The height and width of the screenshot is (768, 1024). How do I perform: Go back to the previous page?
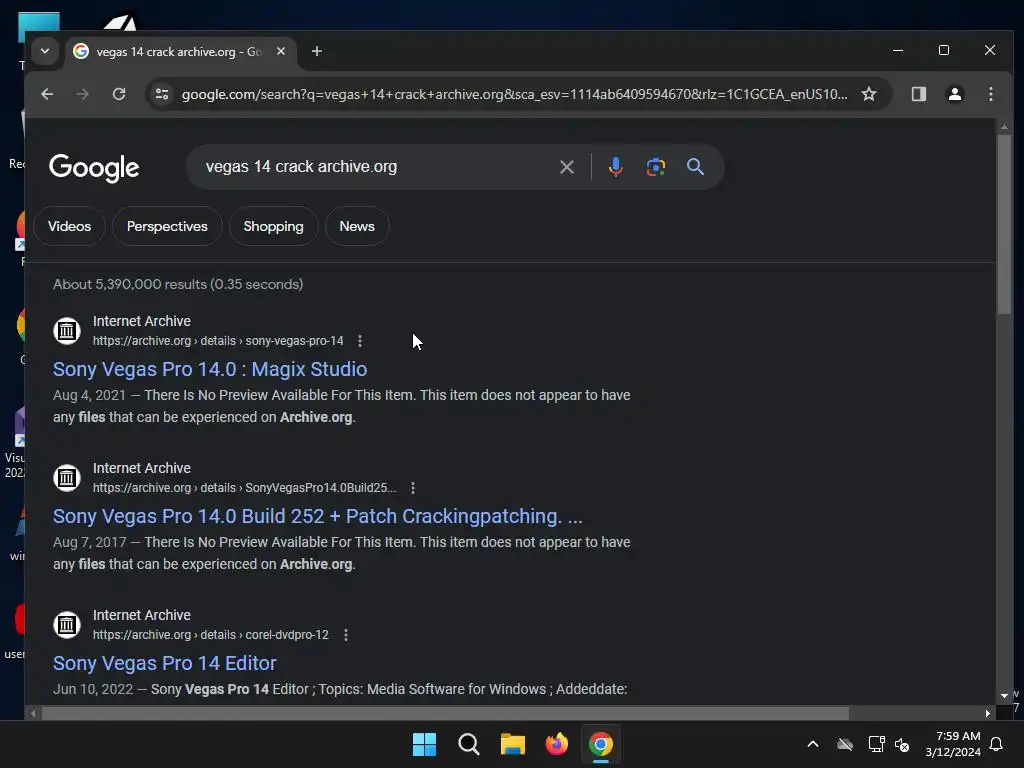tap(47, 94)
